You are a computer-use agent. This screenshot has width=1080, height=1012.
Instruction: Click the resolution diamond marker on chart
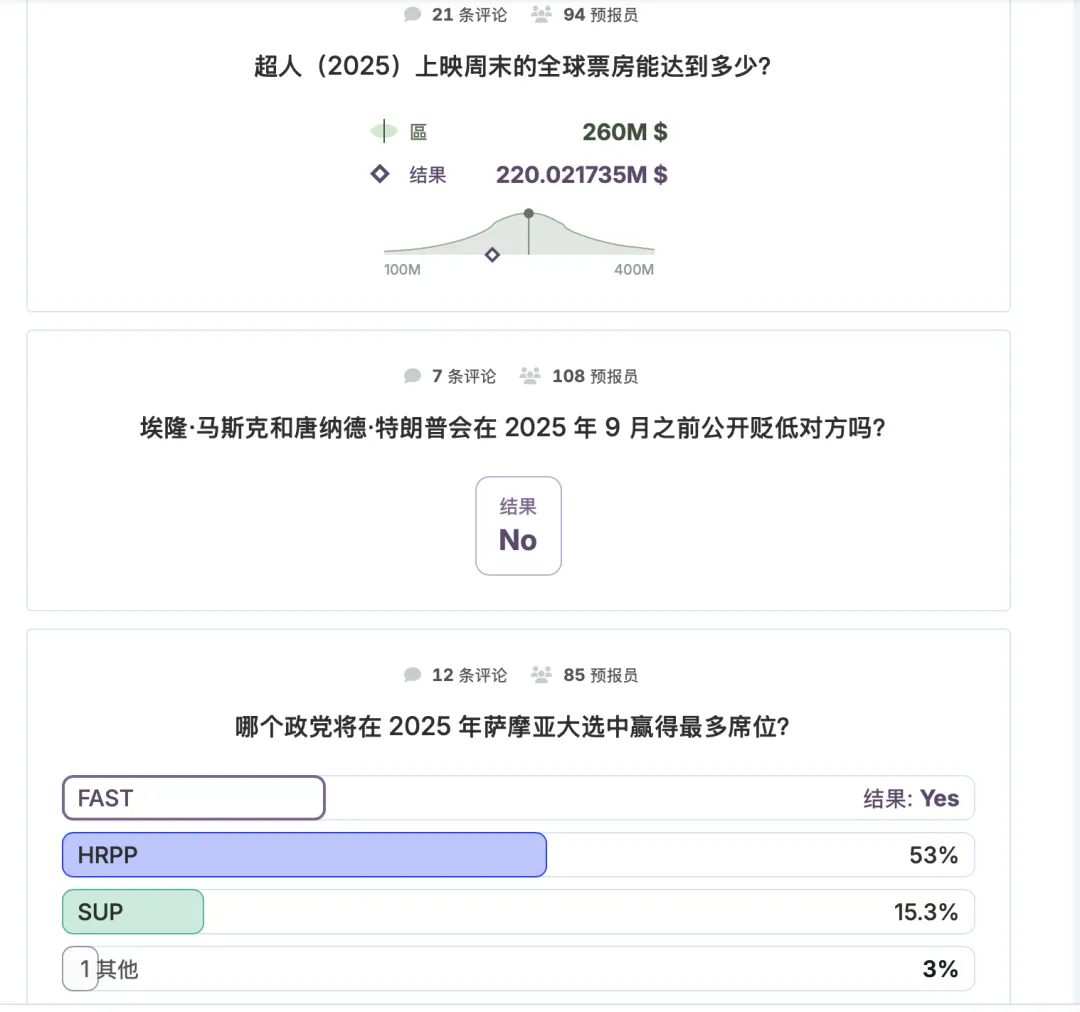tap(492, 255)
